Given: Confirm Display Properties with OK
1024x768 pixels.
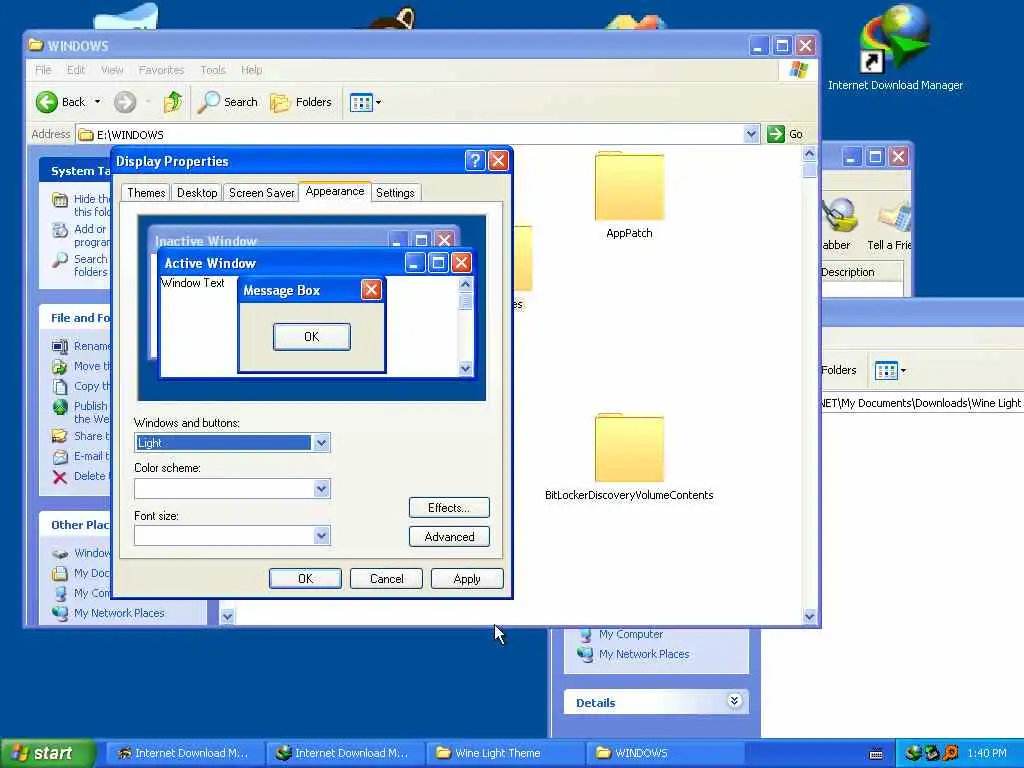Looking at the screenshot, I should coord(305,579).
